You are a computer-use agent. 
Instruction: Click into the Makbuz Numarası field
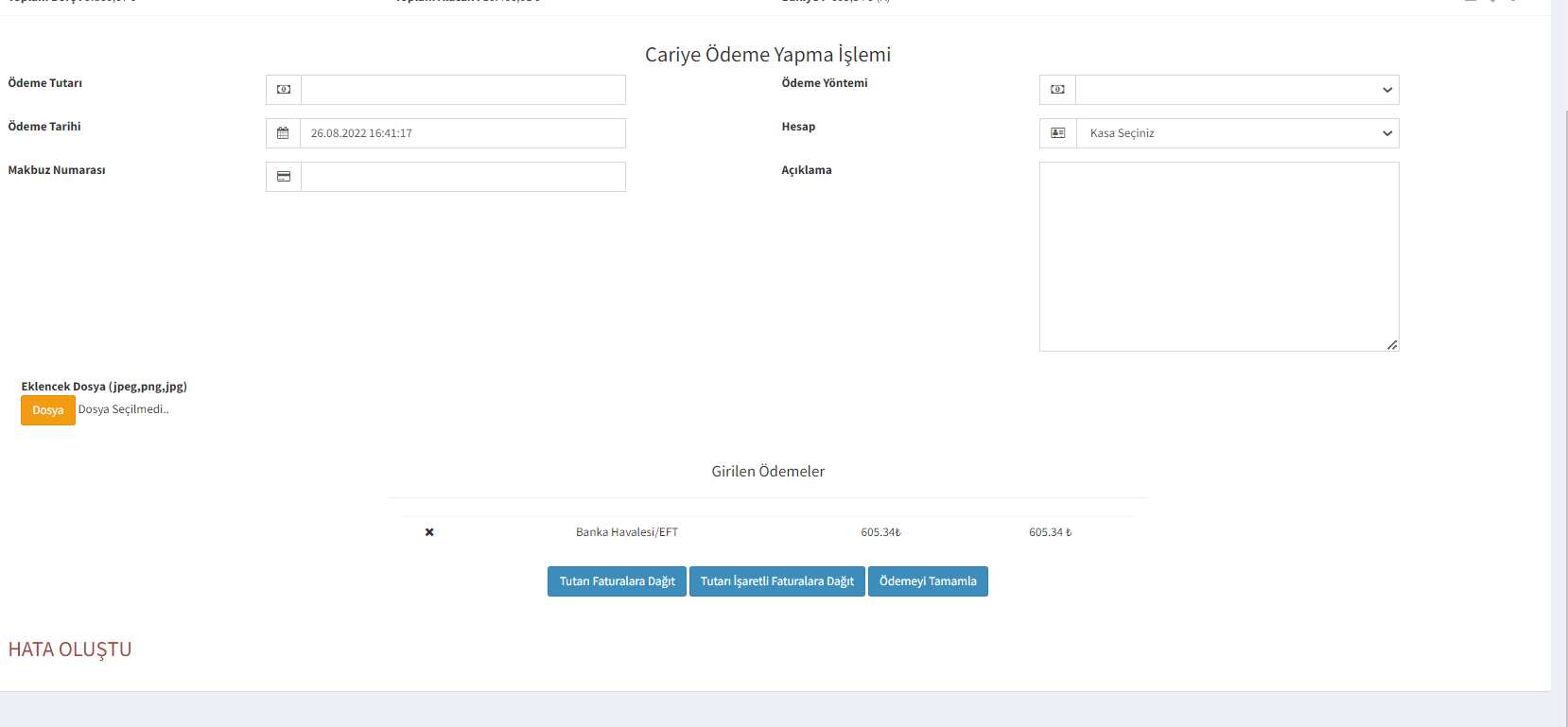coord(462,177)
